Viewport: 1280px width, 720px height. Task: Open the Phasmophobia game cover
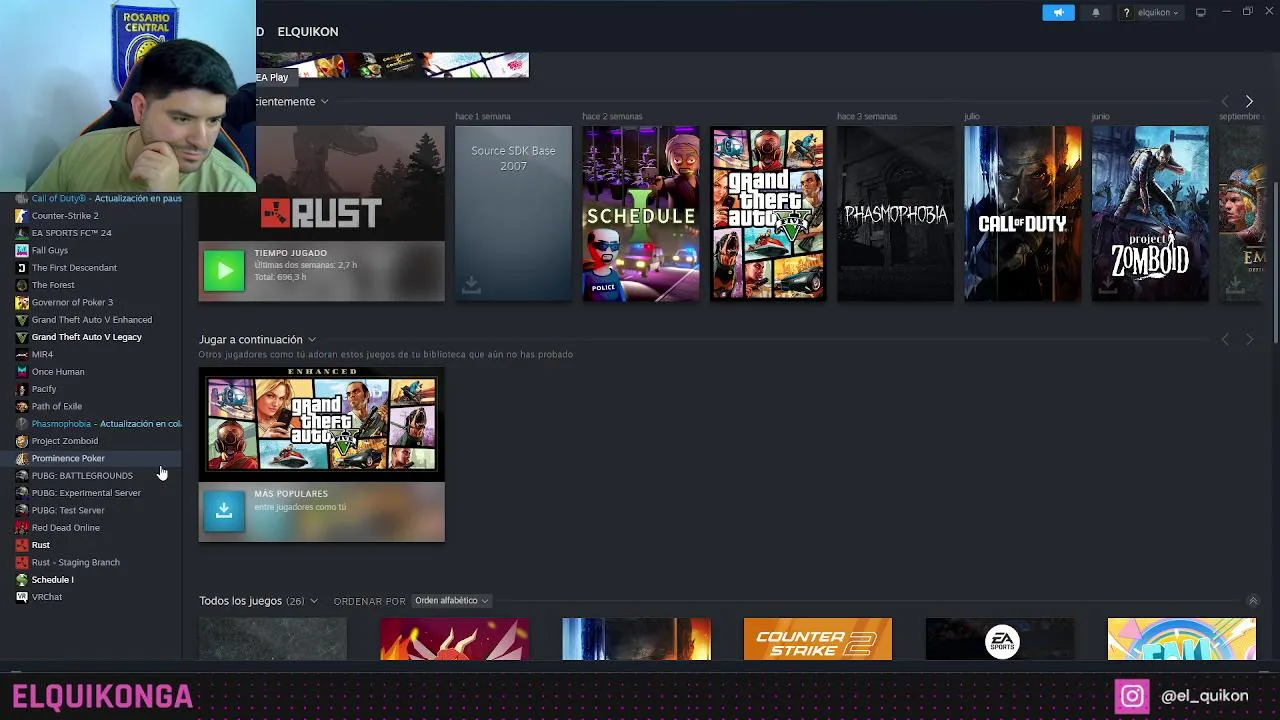pos(895,213)
